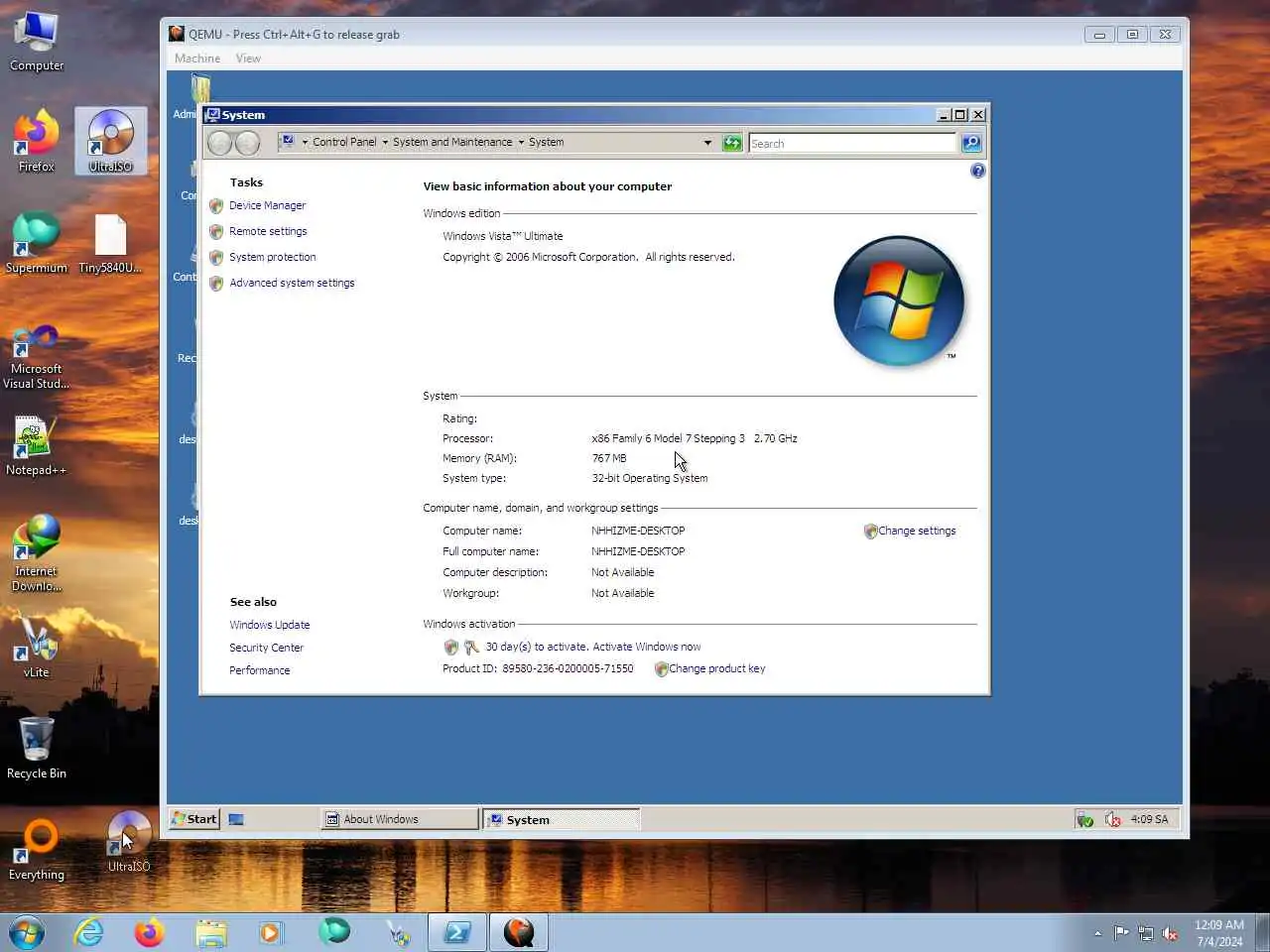Click Activate Windows now link
The height and width of the screenshot is (952, 1270).
(646, 647)
